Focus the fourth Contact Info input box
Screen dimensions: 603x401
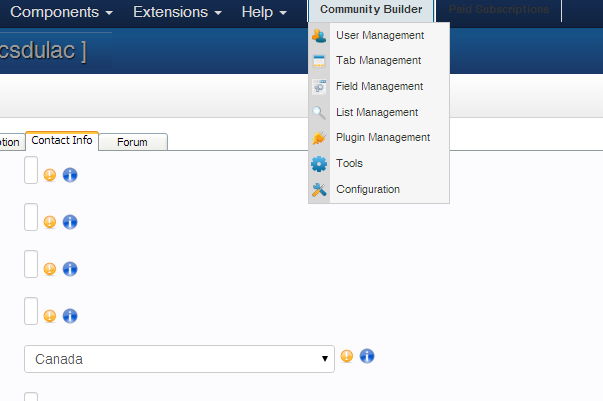tap(31, 311)
